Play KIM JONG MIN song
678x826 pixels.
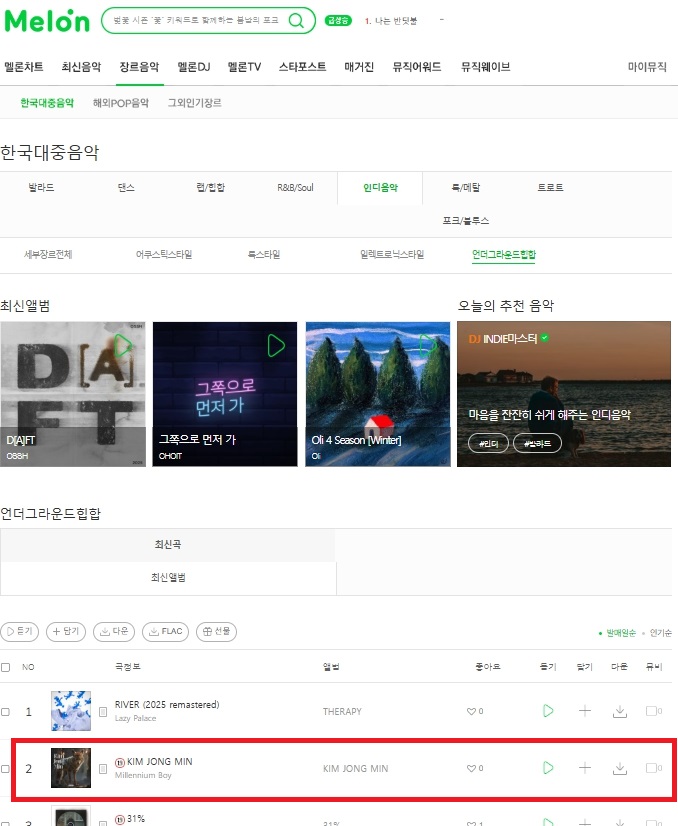point(548,768)
